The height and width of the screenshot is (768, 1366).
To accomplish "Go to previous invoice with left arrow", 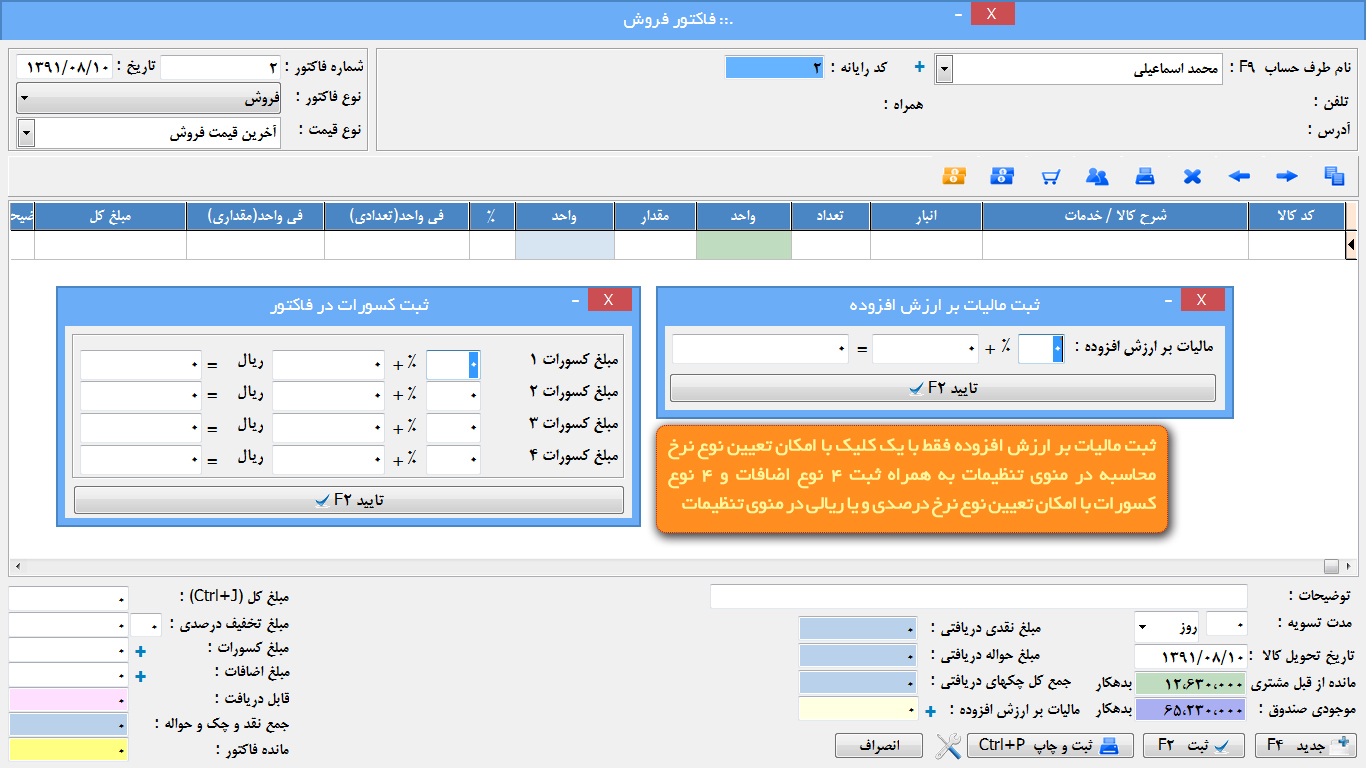I will click(x=1239, y=177).
